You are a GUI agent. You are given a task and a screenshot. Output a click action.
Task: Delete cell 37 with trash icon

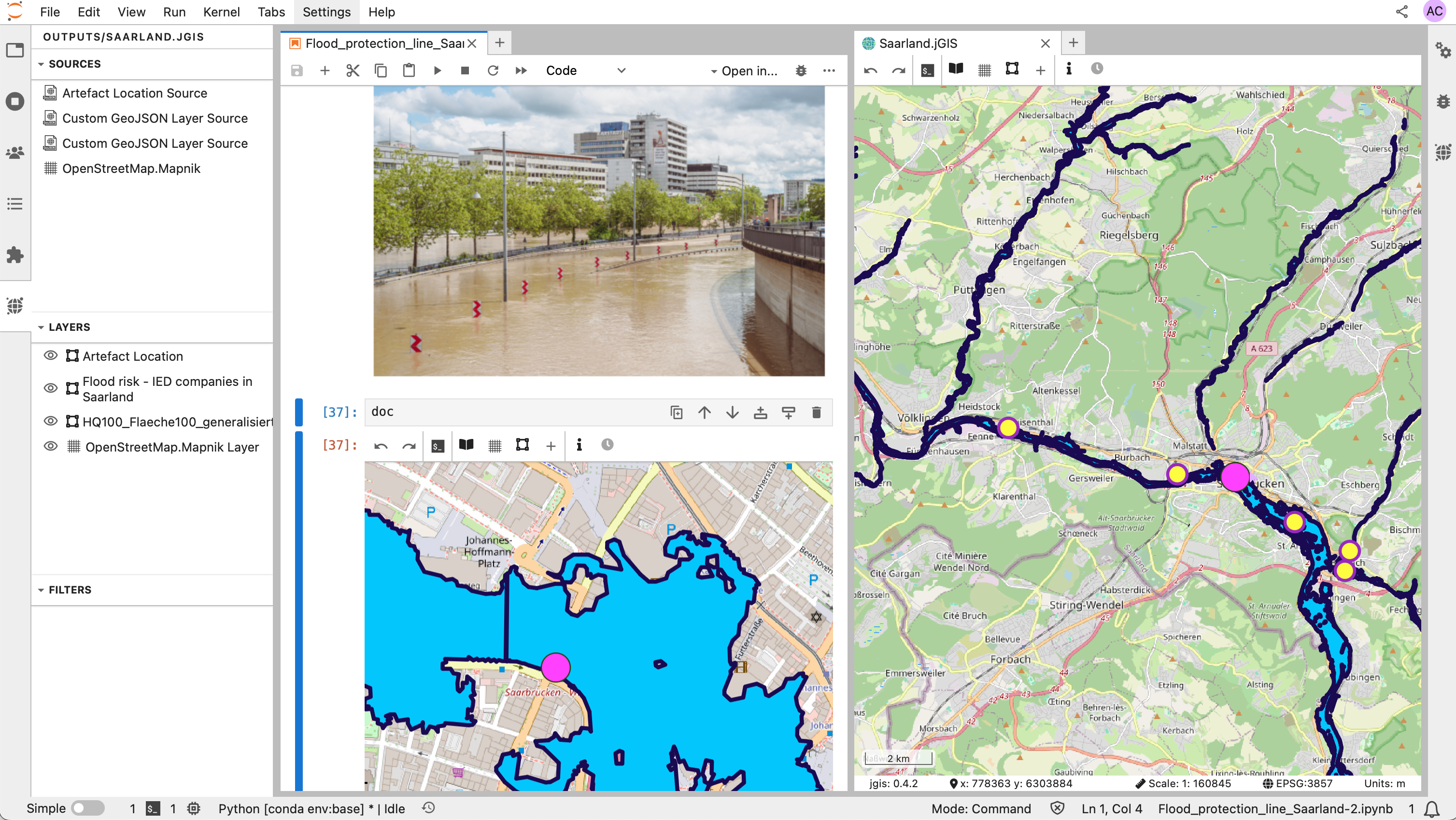[816, 412]
